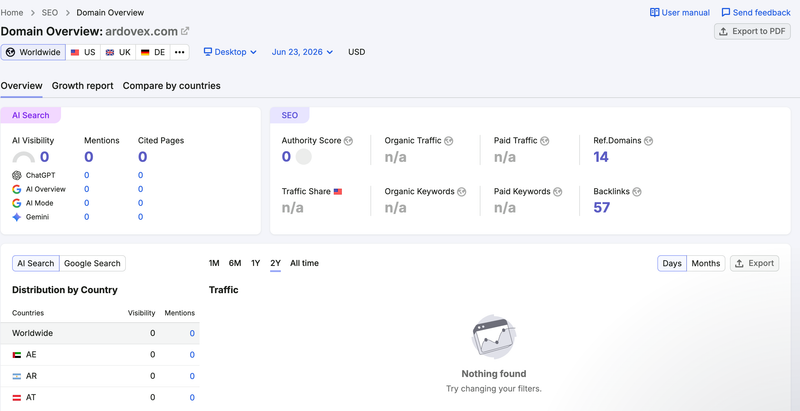
Task: Open the ChatGPT mentions count
Action: tap(87, 175)
